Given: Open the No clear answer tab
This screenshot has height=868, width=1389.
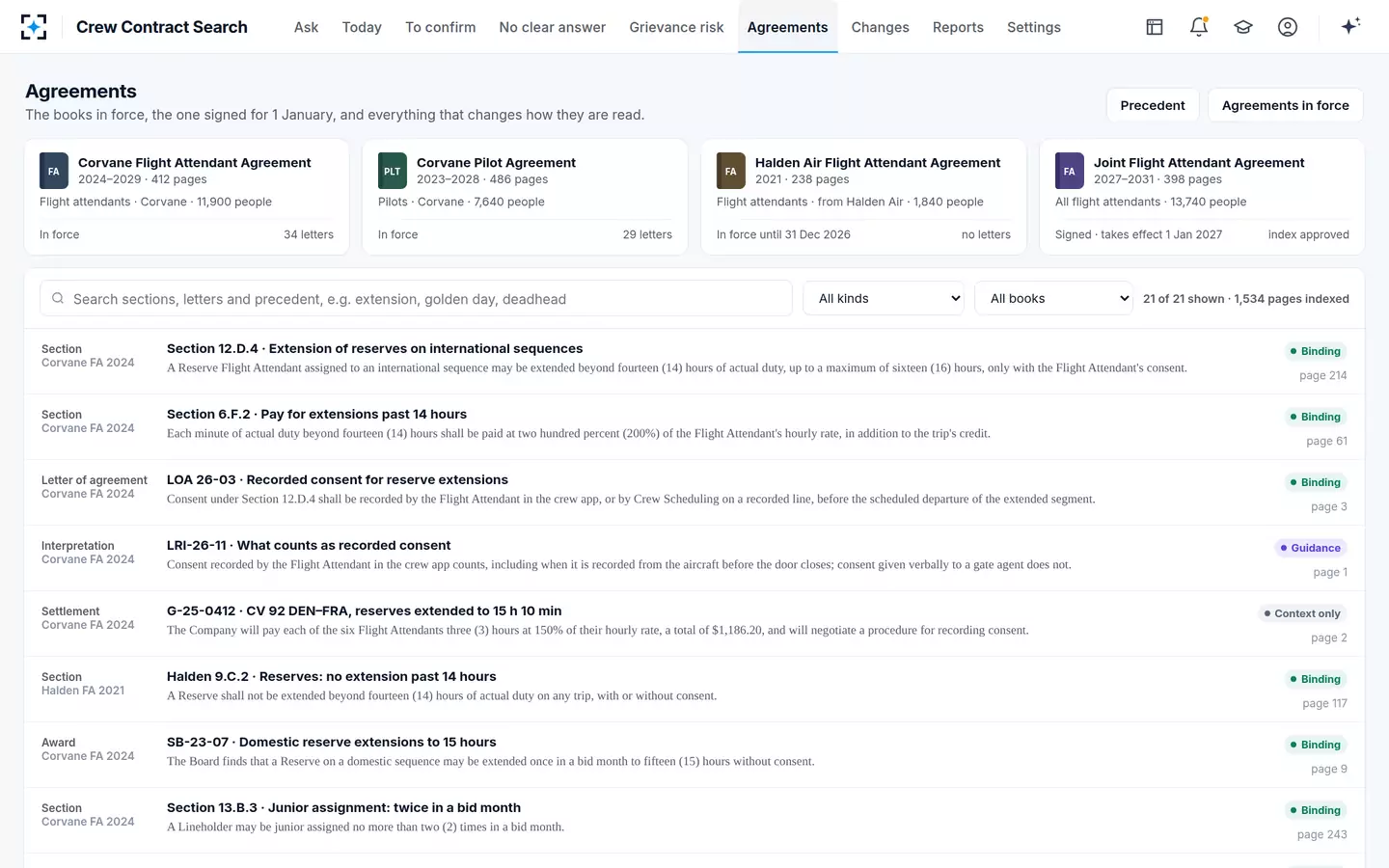Looking at the screenshot, I should click(x=553, y=27).
